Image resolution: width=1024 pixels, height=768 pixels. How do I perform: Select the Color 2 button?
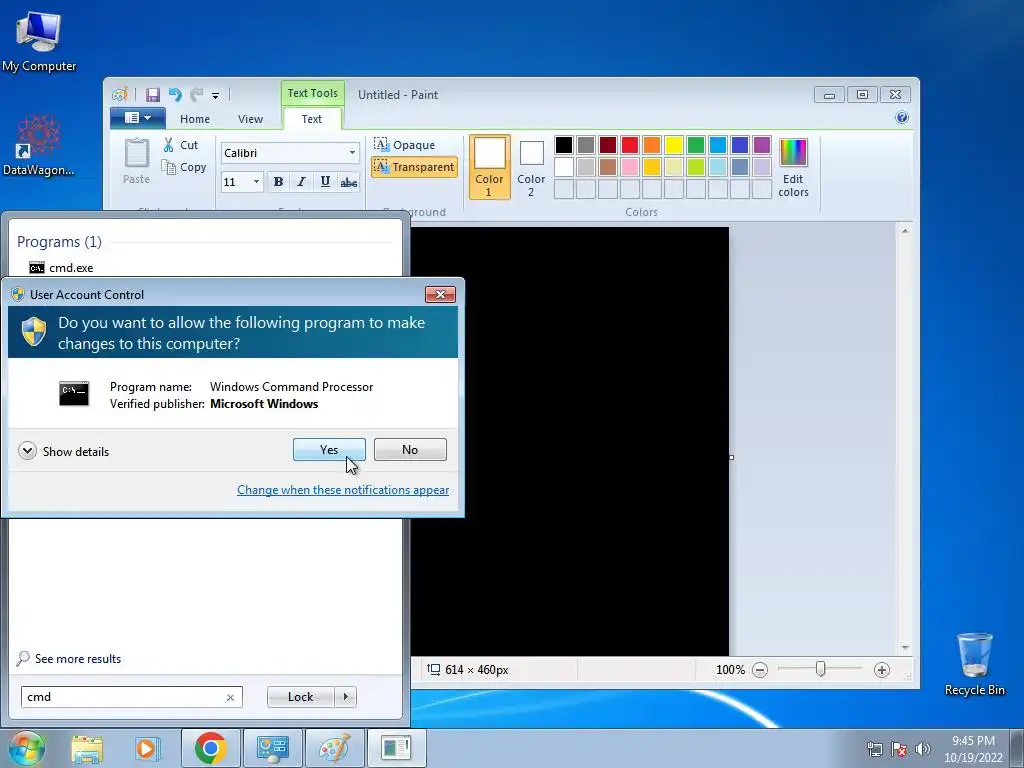(531, 167)
